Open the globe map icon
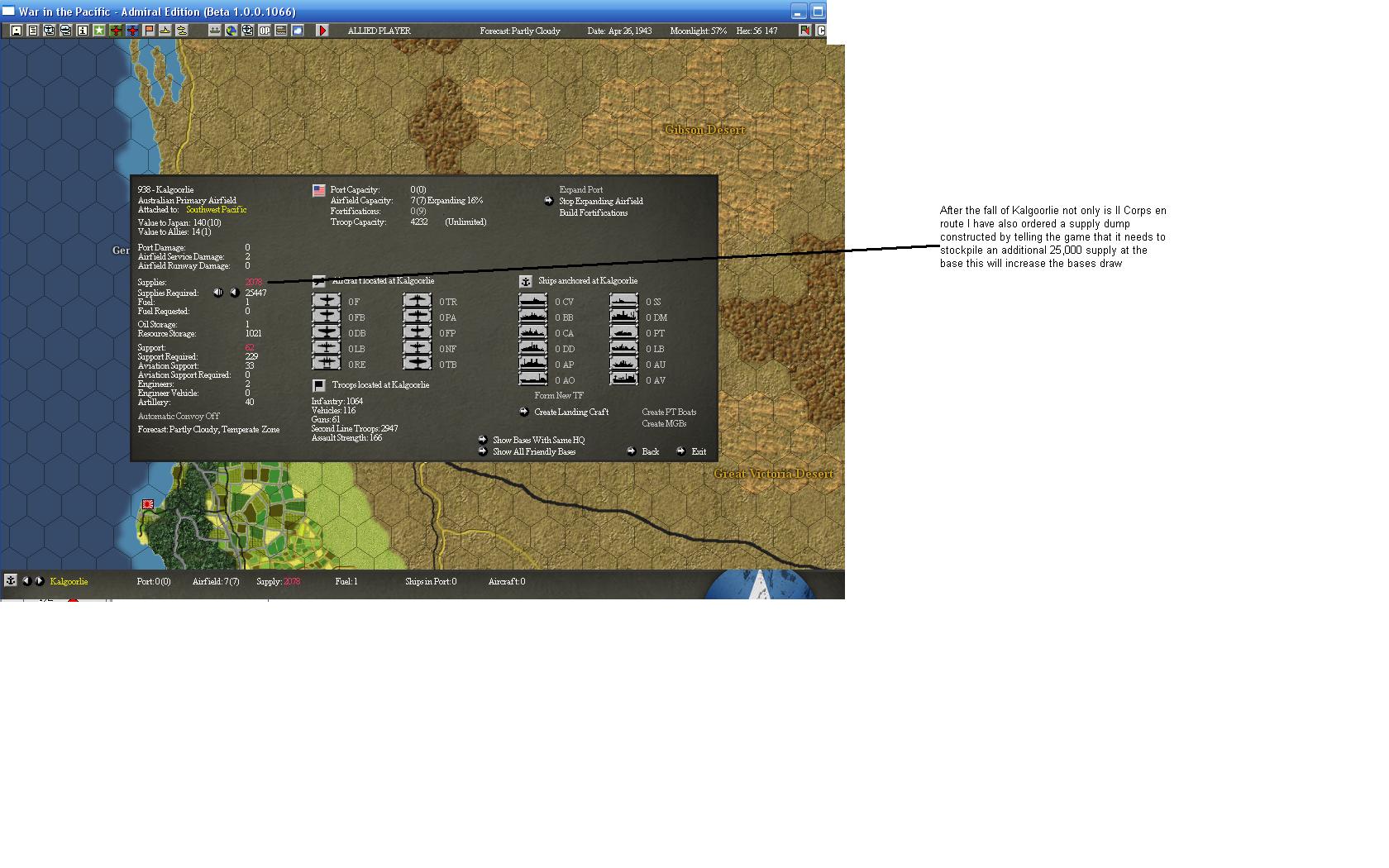The width and height of the screenshot is (1389, 868). (x=231, y=31)
